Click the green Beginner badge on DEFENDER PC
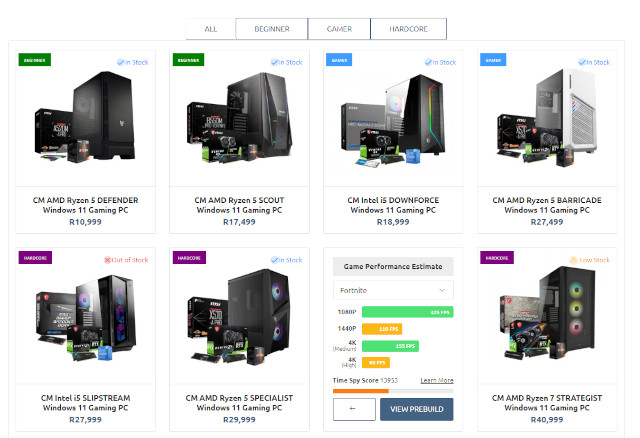The image size is (640, 438). [x=35, y=60]
